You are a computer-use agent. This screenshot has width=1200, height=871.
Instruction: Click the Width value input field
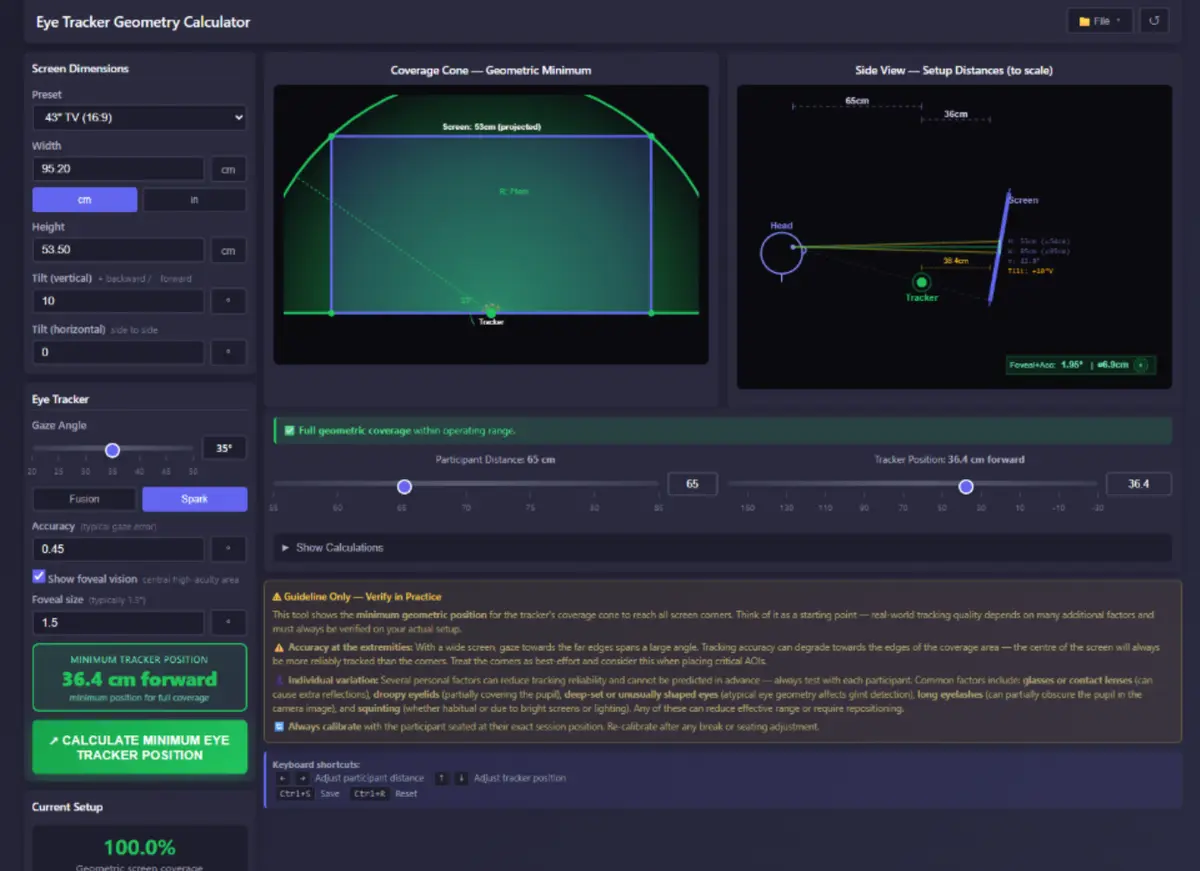[118, 169]
